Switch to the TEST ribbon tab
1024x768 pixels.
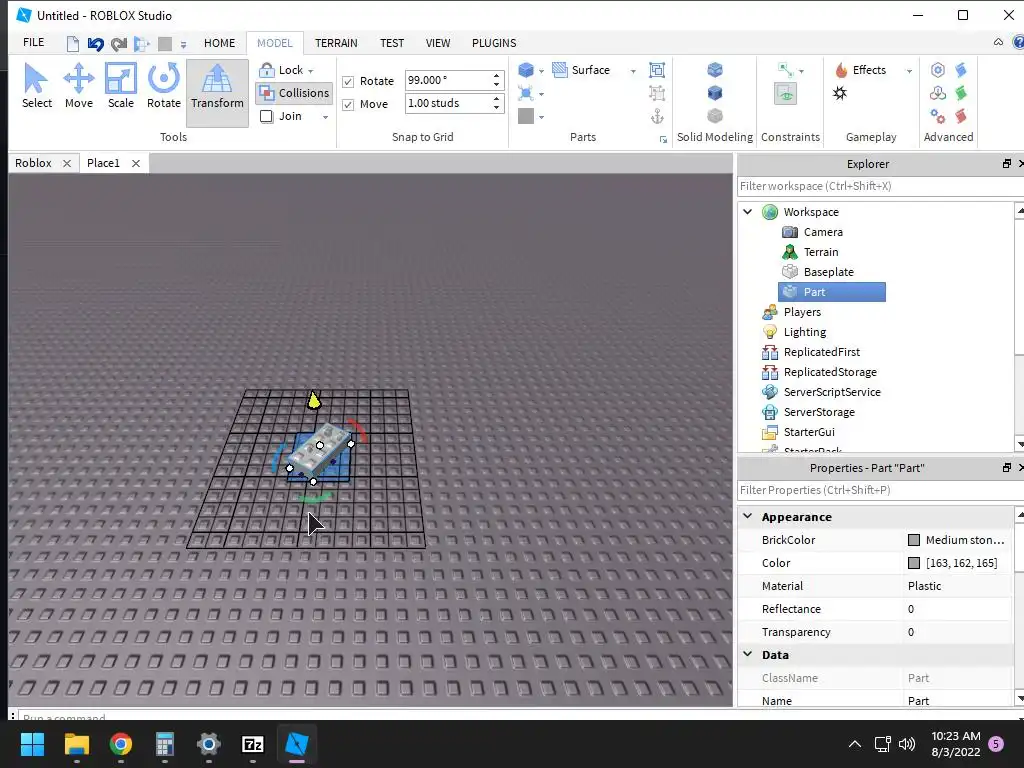tap(392, 43)
